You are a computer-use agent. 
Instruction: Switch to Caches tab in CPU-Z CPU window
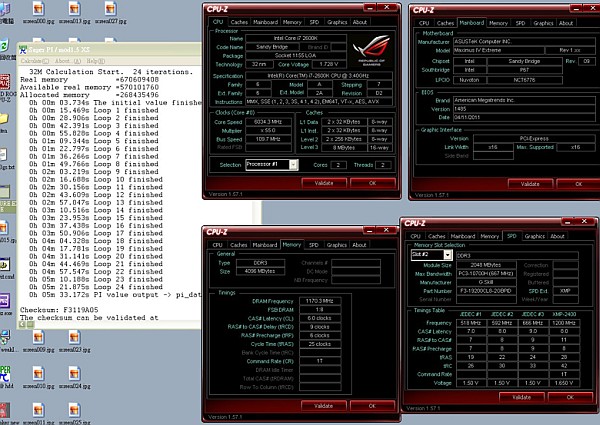point(239,22)
